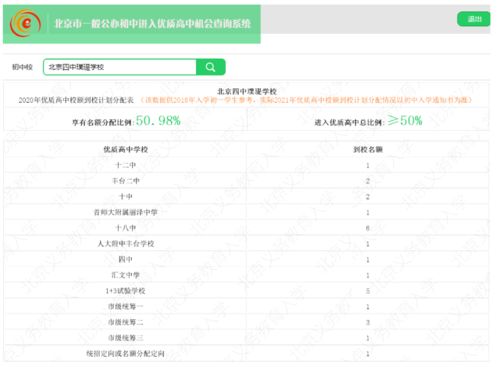The image size is (499, 367).
Task: Click the quota value for 丰台二中
Action: tap(368, 181)
